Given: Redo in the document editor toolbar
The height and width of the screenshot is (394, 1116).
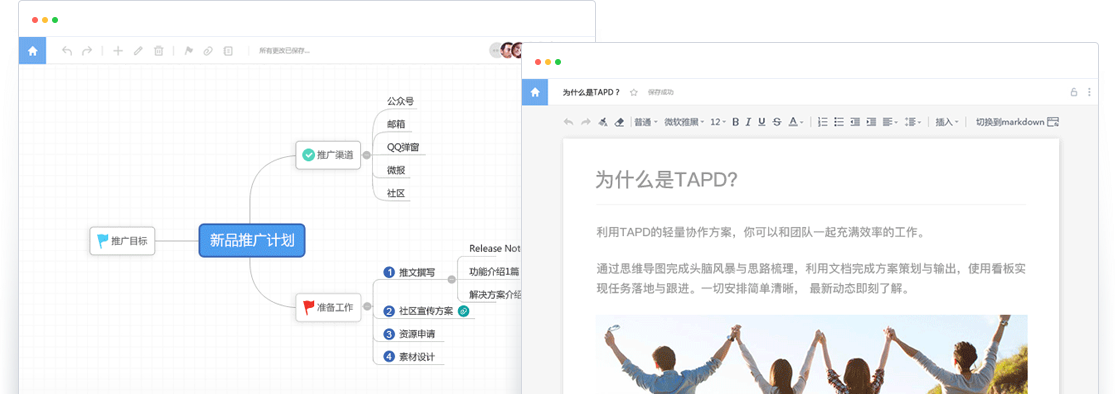Looking at the screenshot, I should [x=586, y=122].
